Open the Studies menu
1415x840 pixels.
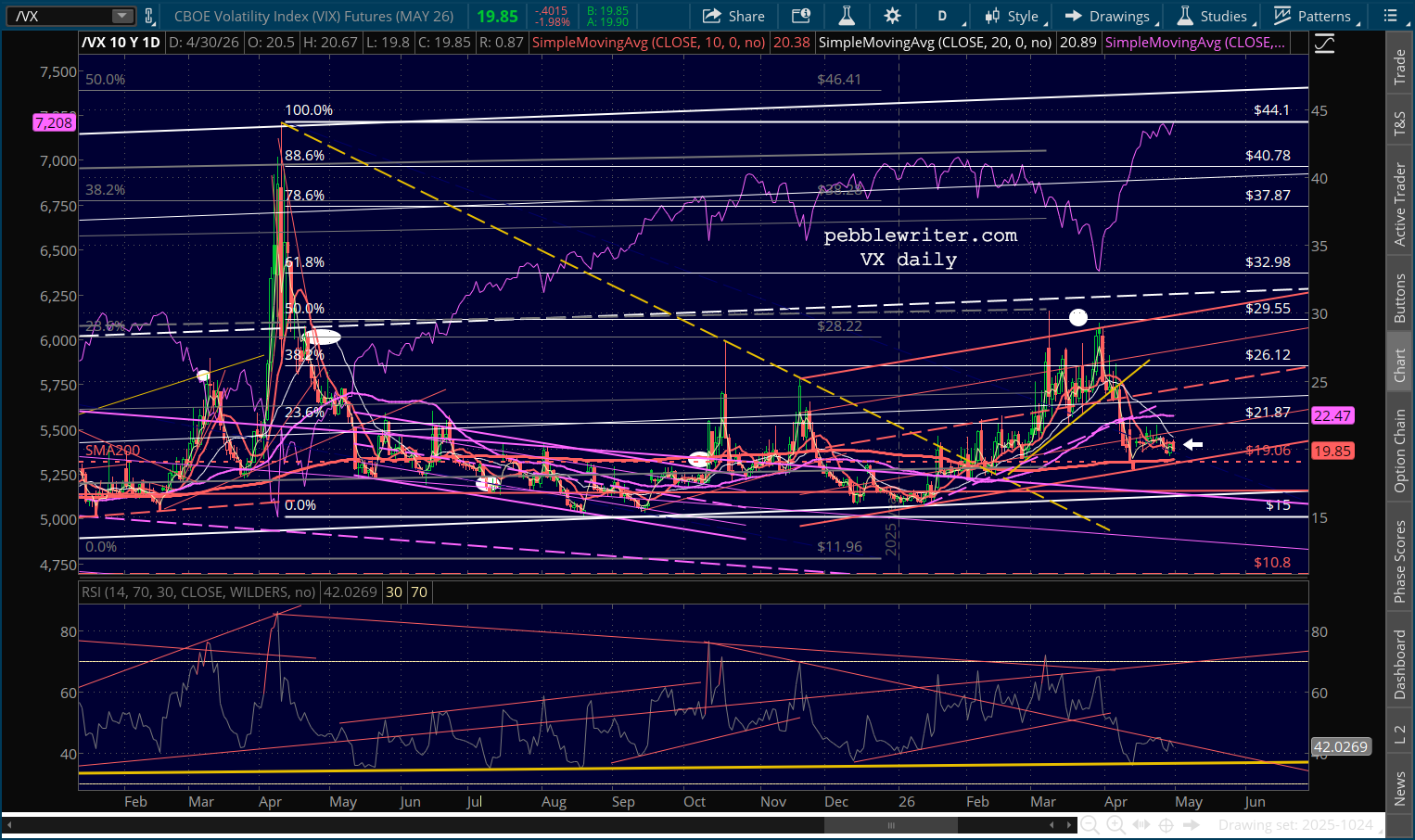click(x=1213, y=16)
